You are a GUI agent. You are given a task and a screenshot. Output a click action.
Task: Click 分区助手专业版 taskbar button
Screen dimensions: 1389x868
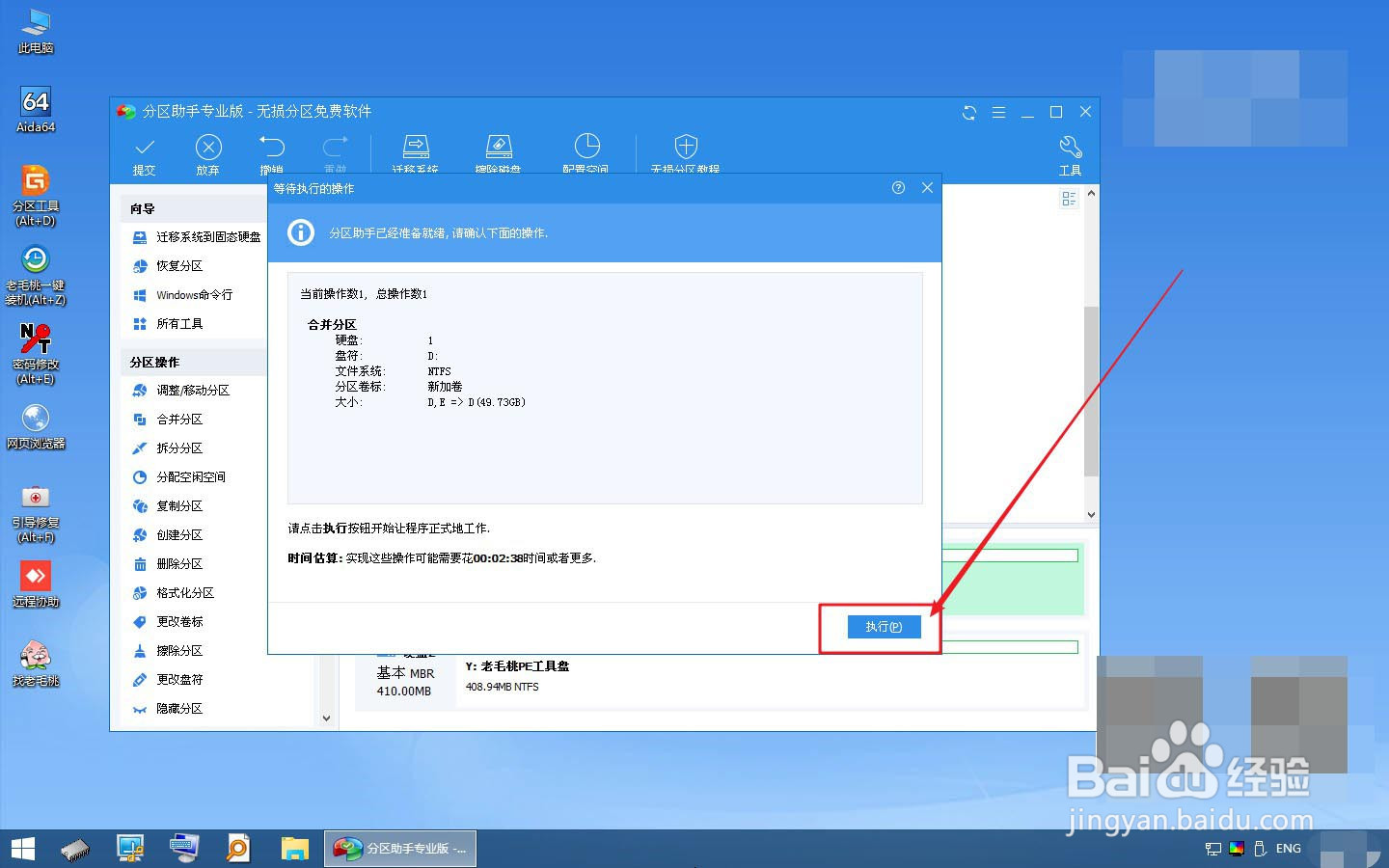(399, 849)
